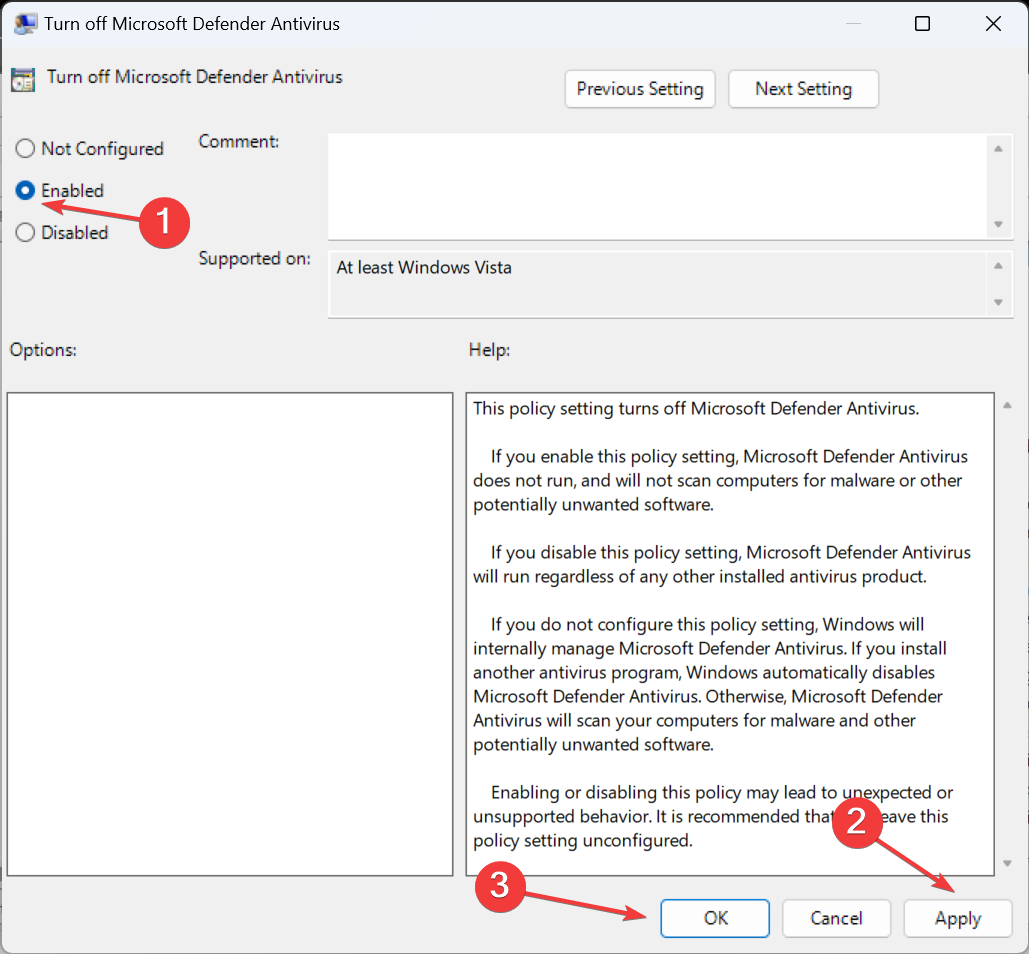Click Comment box scroll down arrow
The width and height of the screenshot is (1029, 954).
click(998, 224)
